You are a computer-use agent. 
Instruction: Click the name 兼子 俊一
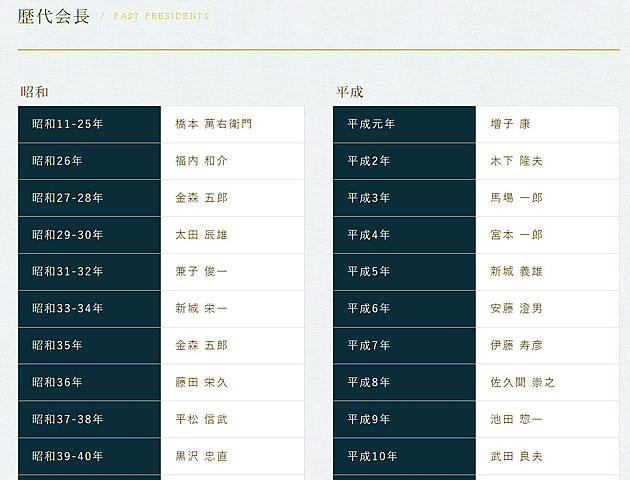pos(201,272)
